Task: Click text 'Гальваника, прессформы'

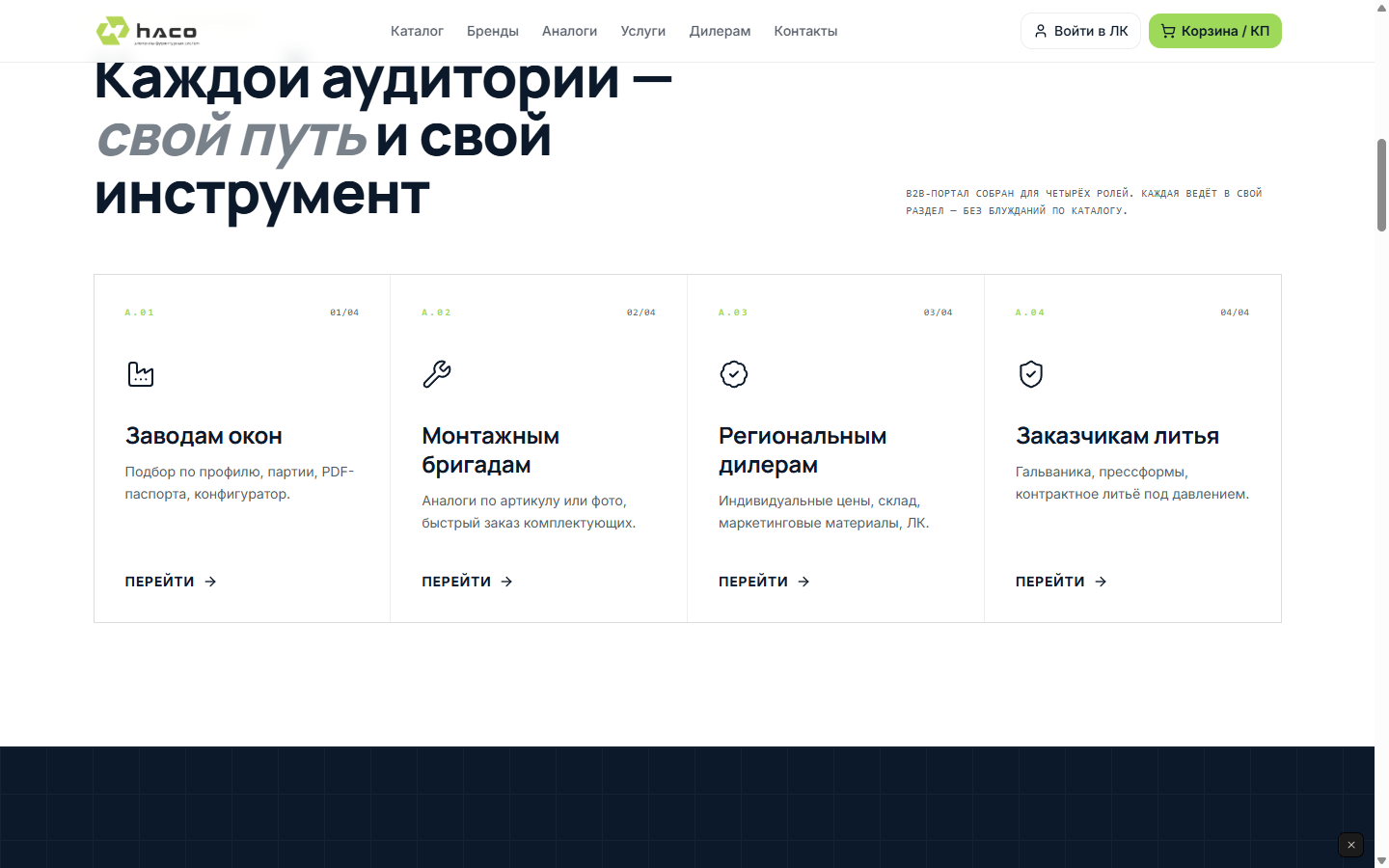Action: tap(1102, 472)
